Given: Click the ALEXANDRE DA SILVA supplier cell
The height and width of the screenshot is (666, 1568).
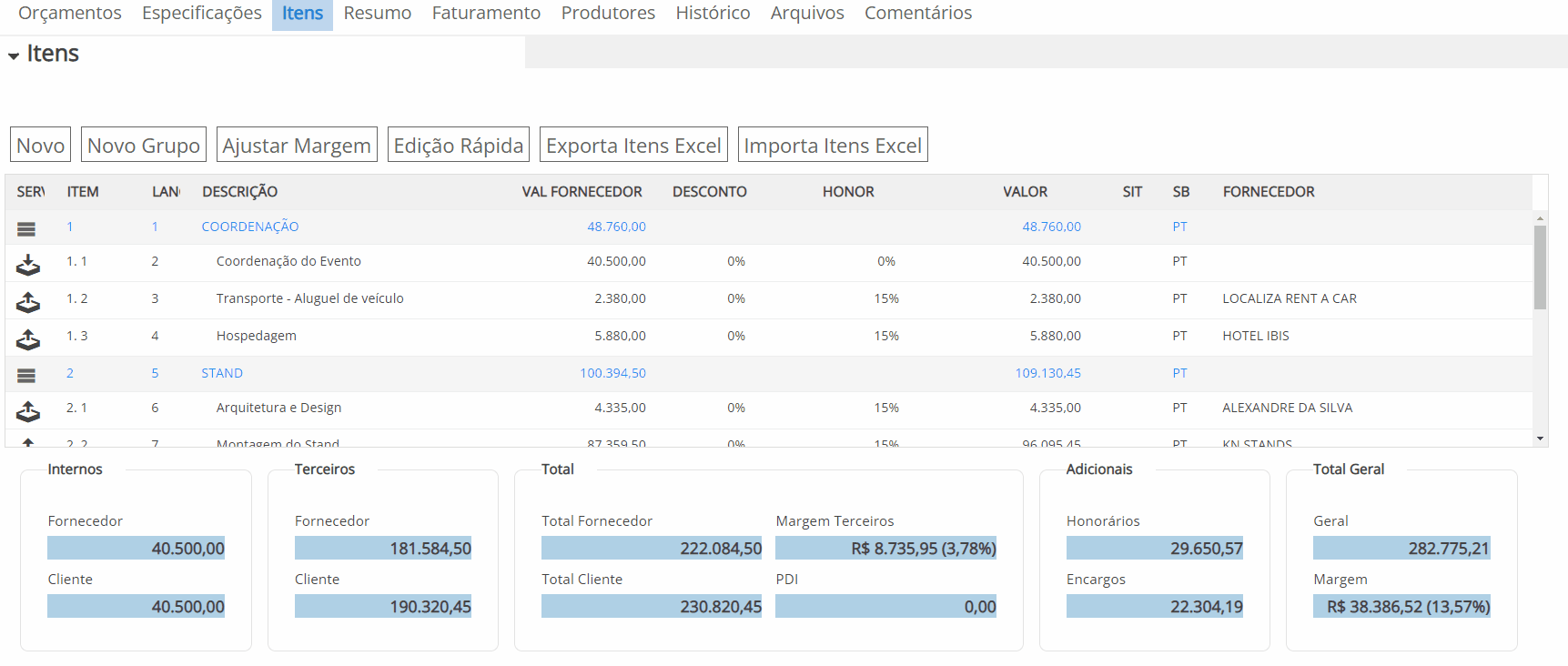Looking at the screenshot, I should click(x=1288, y=408).
